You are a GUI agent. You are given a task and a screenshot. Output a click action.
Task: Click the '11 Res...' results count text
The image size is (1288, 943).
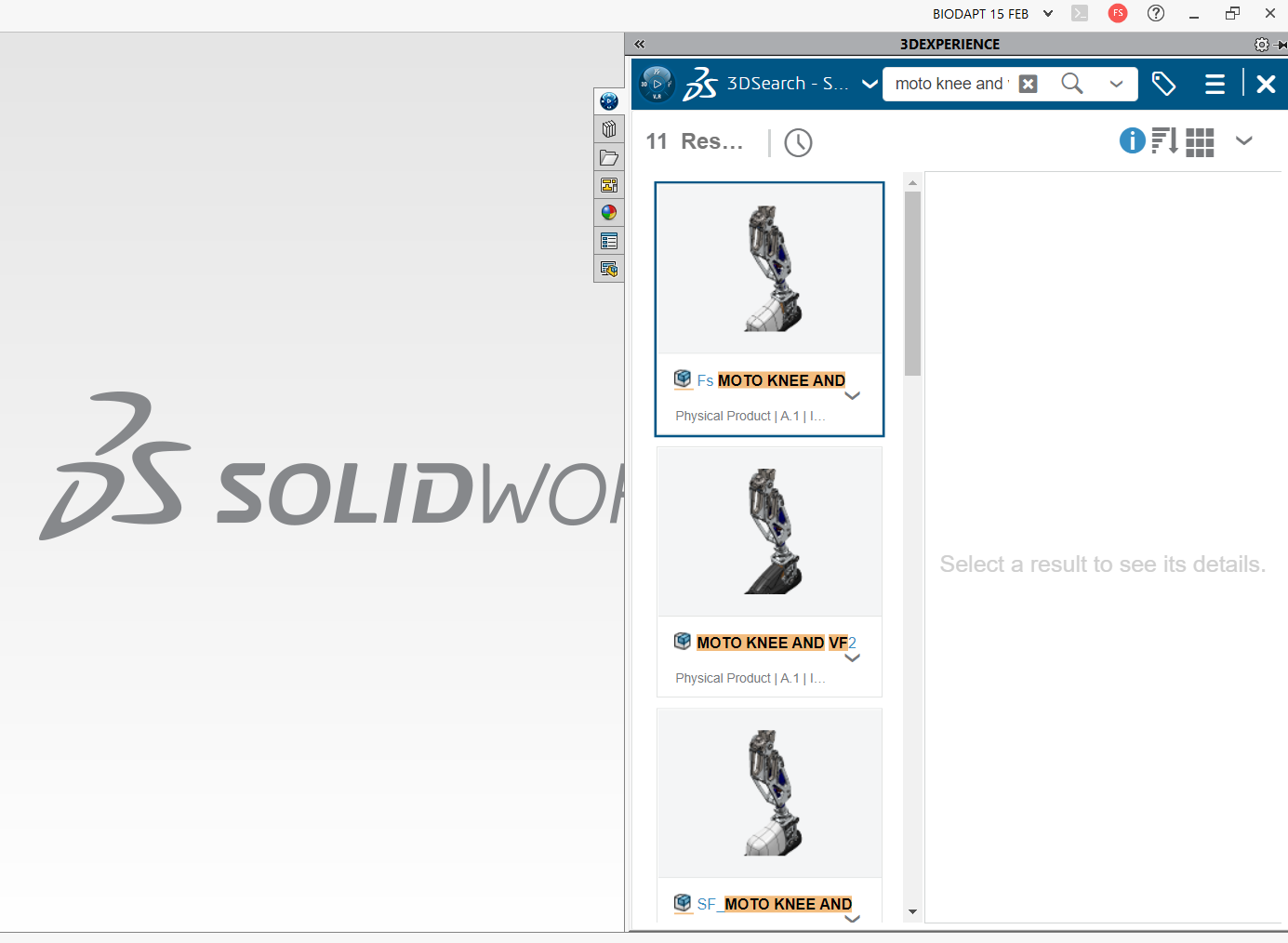pyautogui.click(x=695, y=141)
